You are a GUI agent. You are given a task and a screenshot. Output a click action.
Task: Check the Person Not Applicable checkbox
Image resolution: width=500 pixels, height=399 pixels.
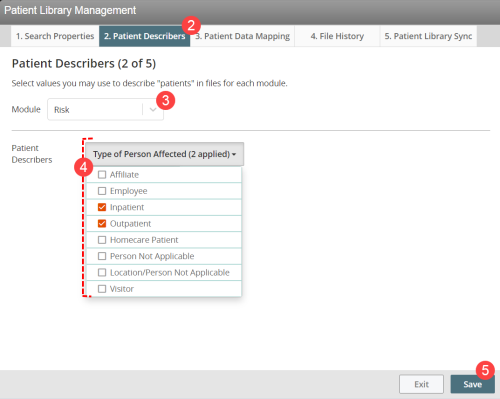pyautogui.click(x=102, y=256)
